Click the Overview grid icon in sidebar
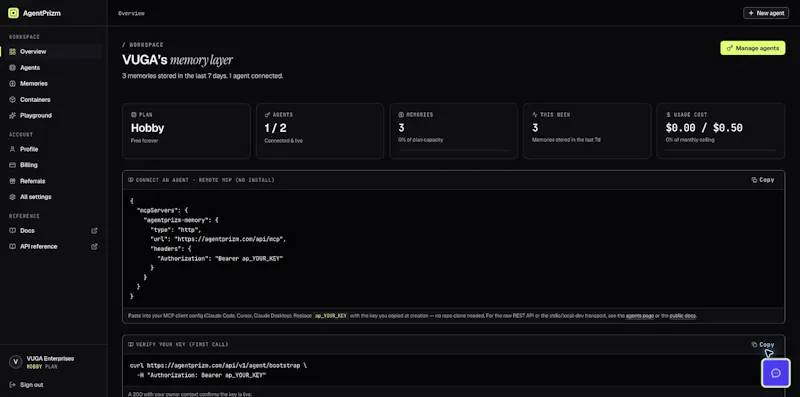 pyautogui.click(x=13, y=52)
